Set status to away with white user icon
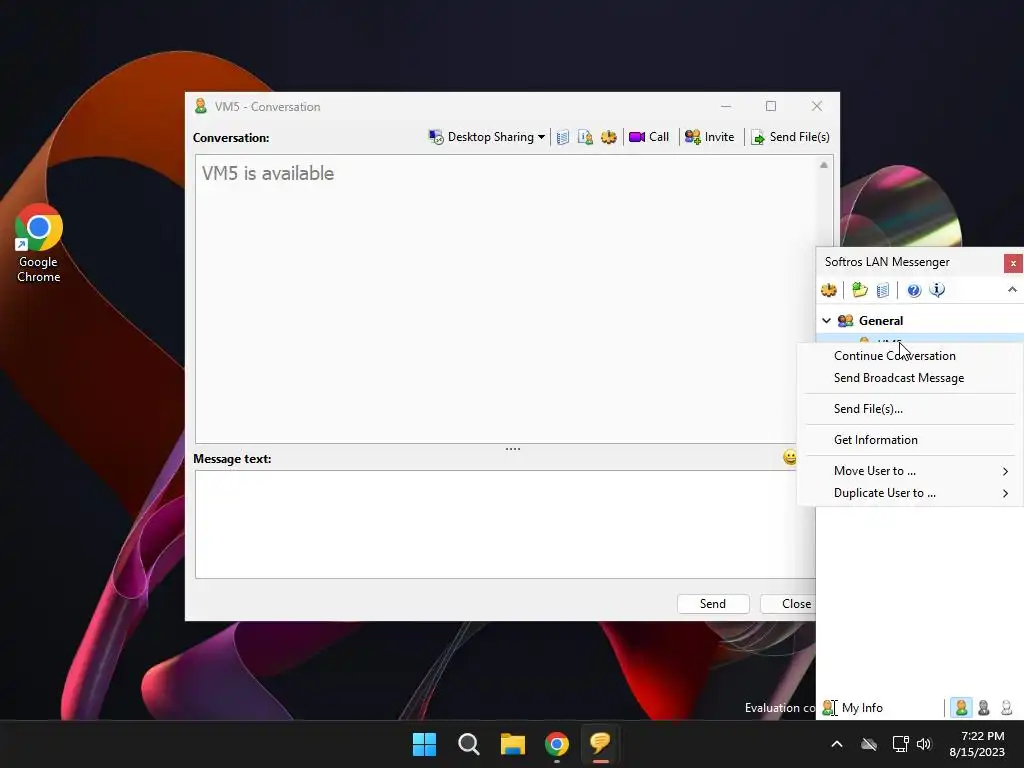The height and width of the screenshot is (768, 1024). [1006, 708]
